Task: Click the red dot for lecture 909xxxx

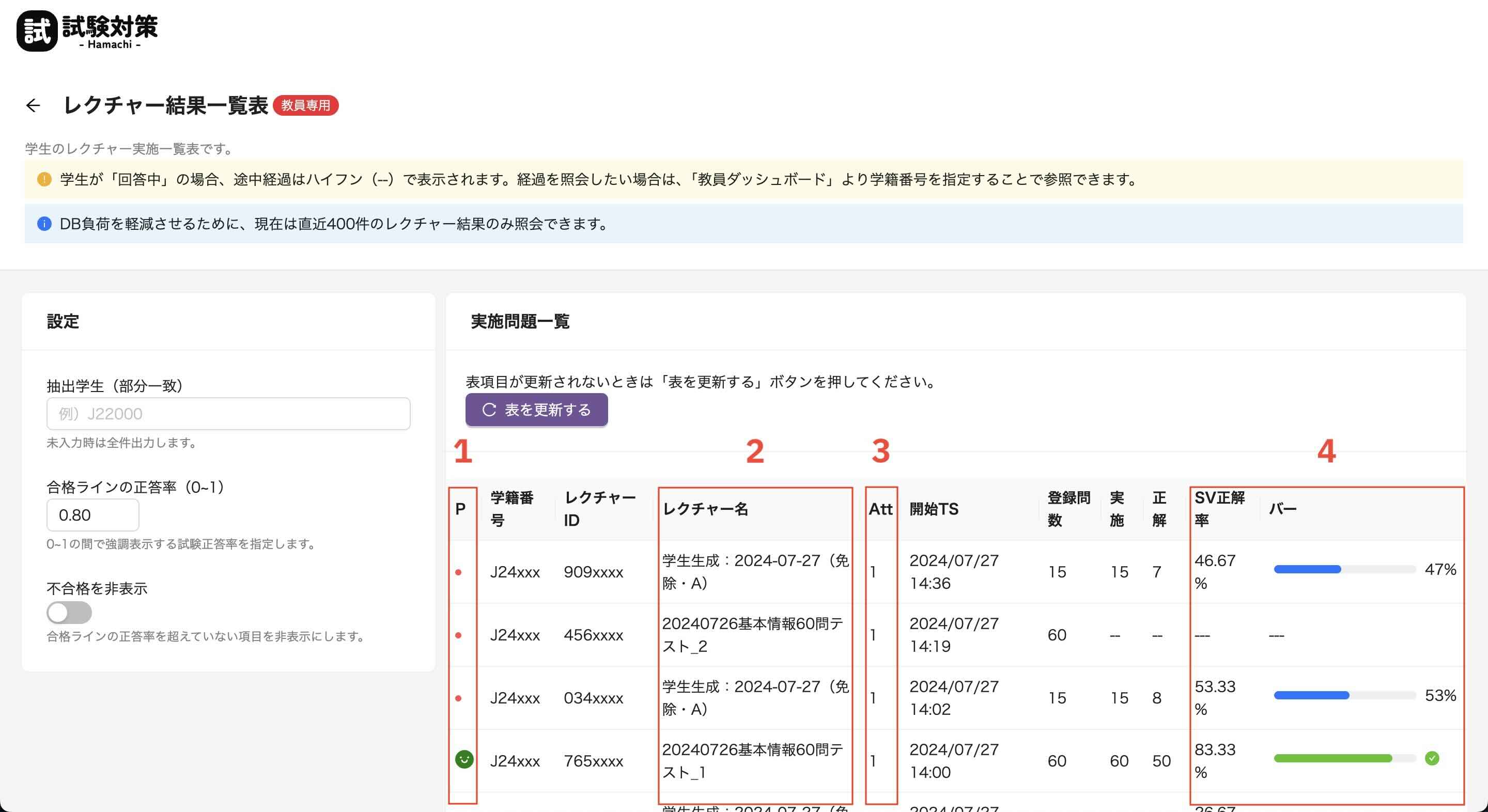Action: tap(458, 572)
